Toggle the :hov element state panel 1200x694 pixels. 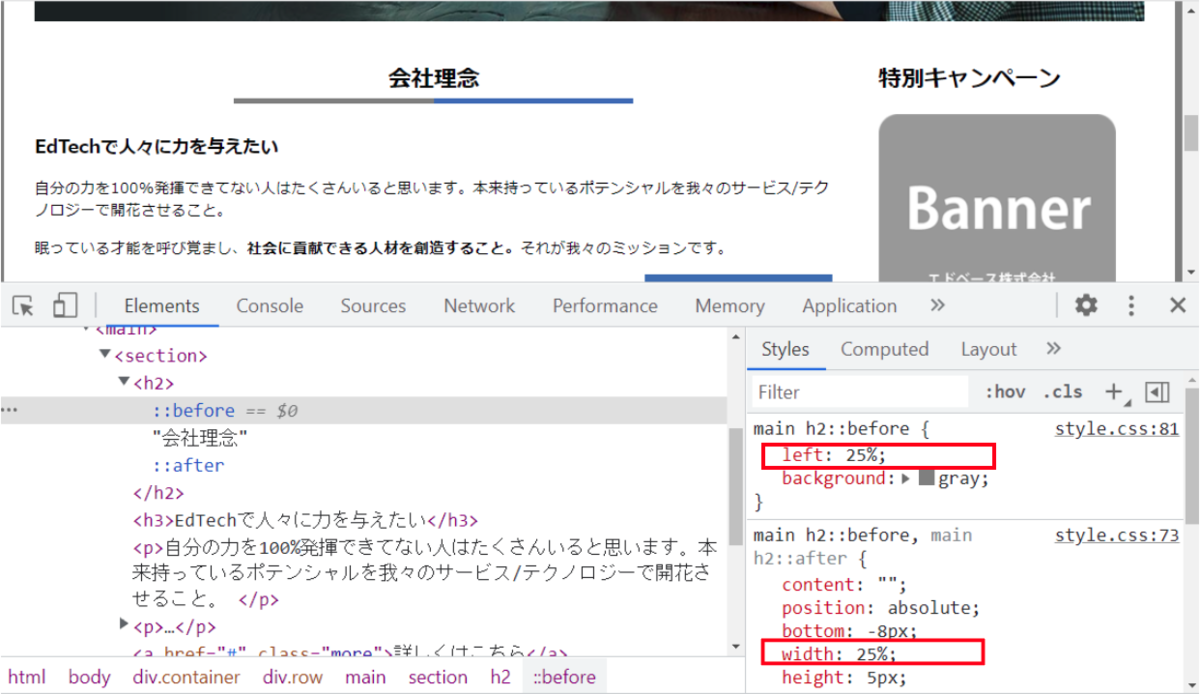pyautogui.click(x=1005, y=392)
